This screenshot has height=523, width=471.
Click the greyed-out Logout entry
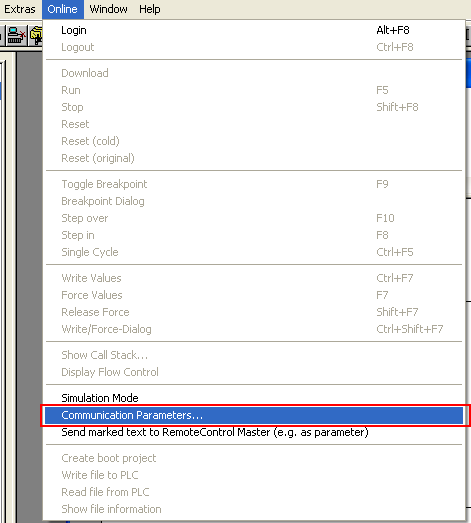[x=254, y=47]
